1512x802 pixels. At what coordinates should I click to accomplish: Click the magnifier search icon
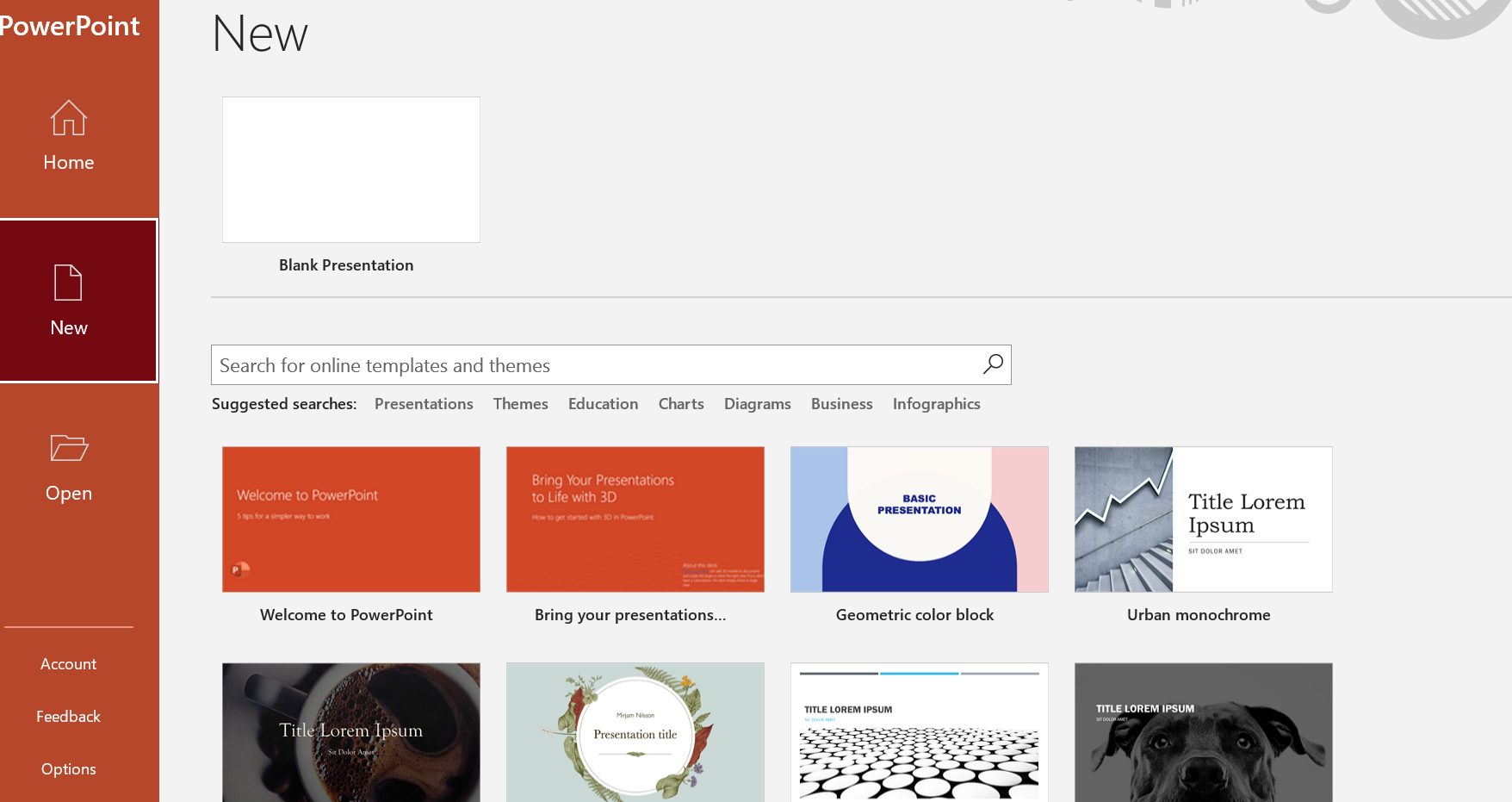coord(993,364)
